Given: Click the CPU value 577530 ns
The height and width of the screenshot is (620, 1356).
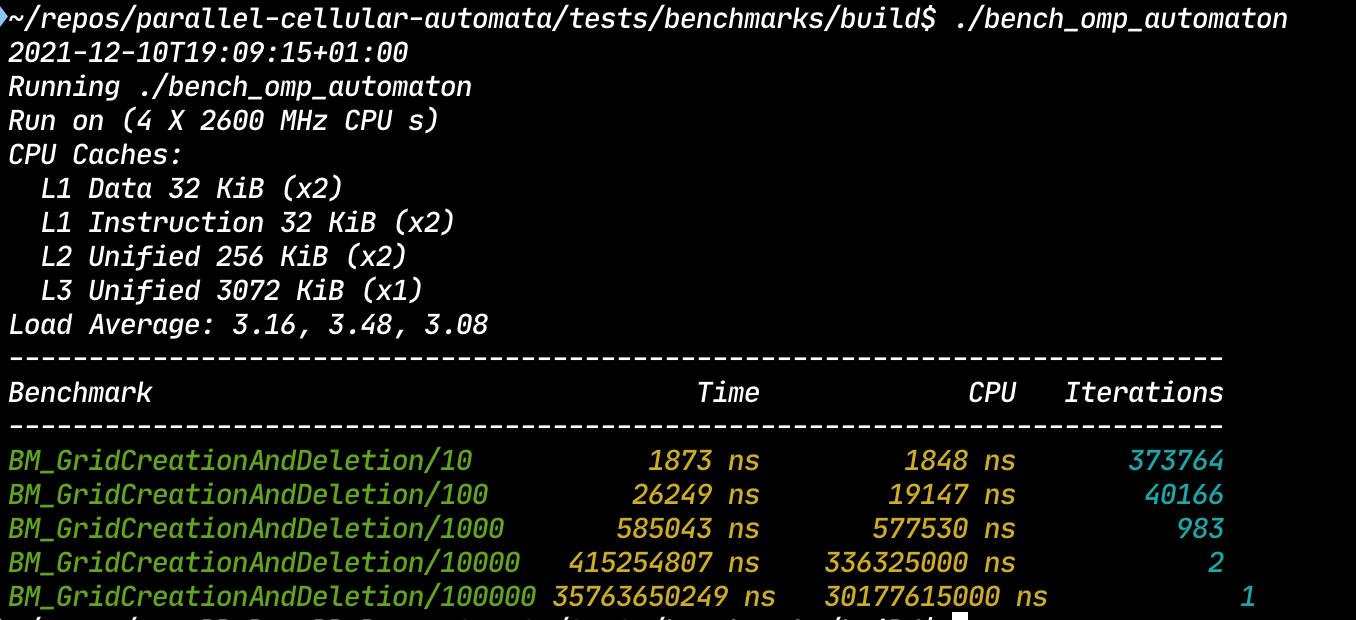Looking at the screenshot, I should [944, 529].
